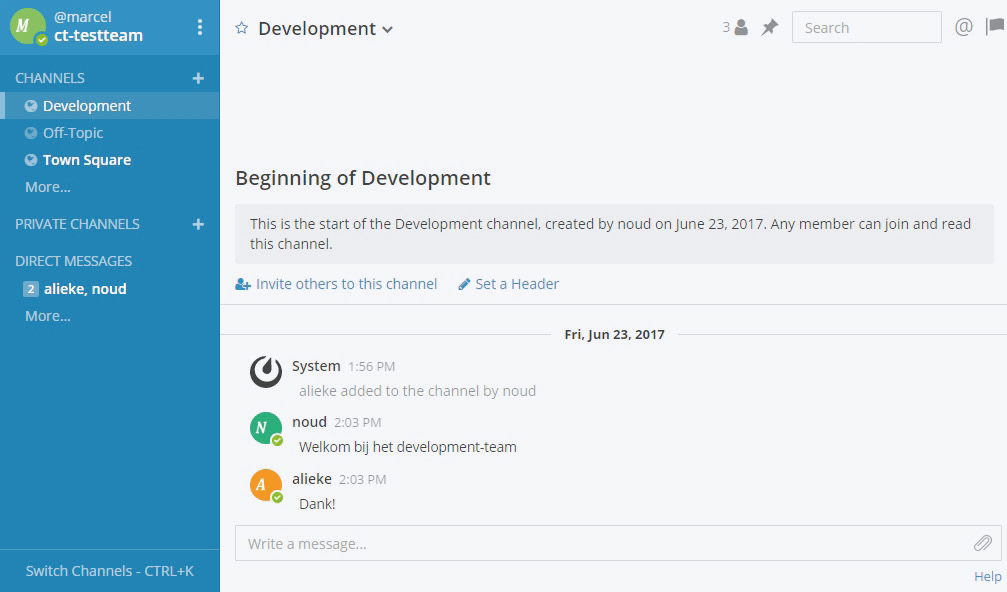Open flagged posts via flag icon

coord(995,28)
